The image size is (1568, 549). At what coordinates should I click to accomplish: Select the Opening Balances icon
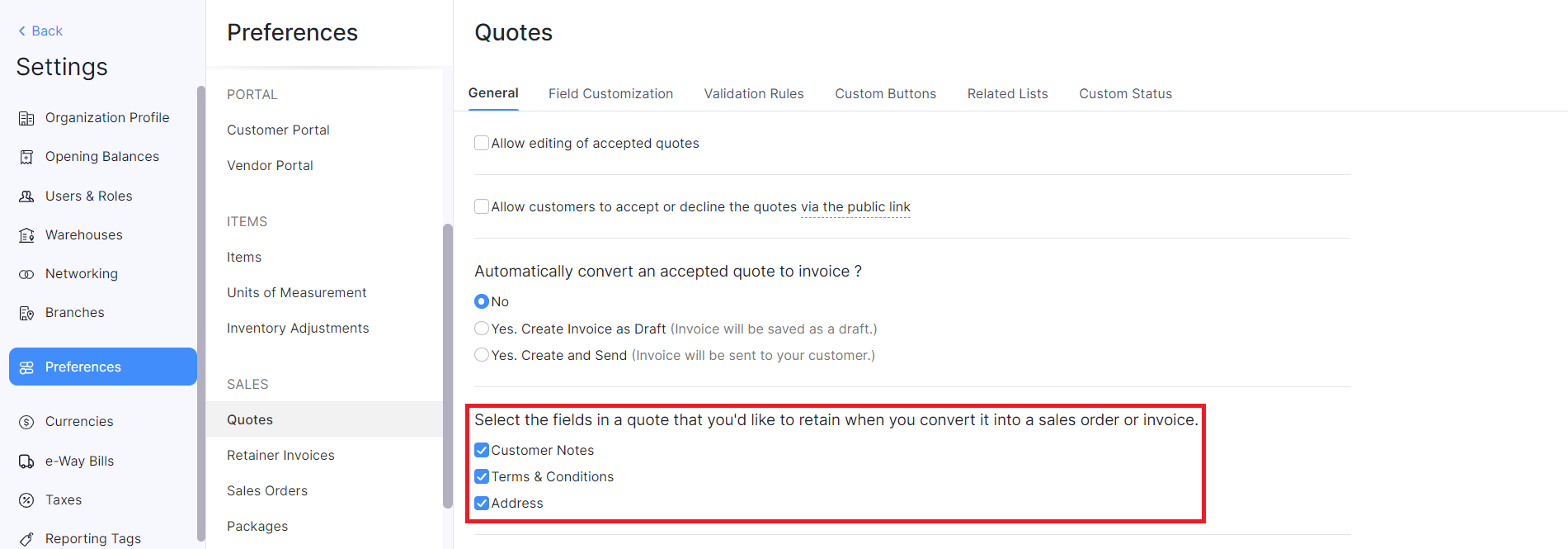point(27,156)
